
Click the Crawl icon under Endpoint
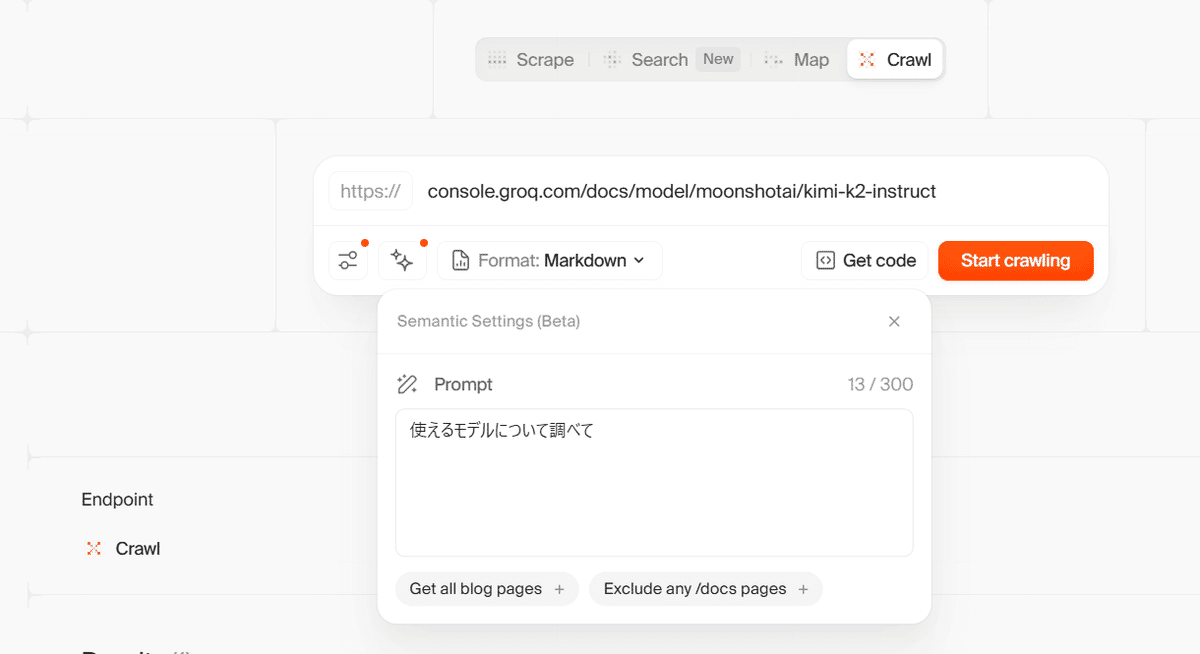pos(94,548)
